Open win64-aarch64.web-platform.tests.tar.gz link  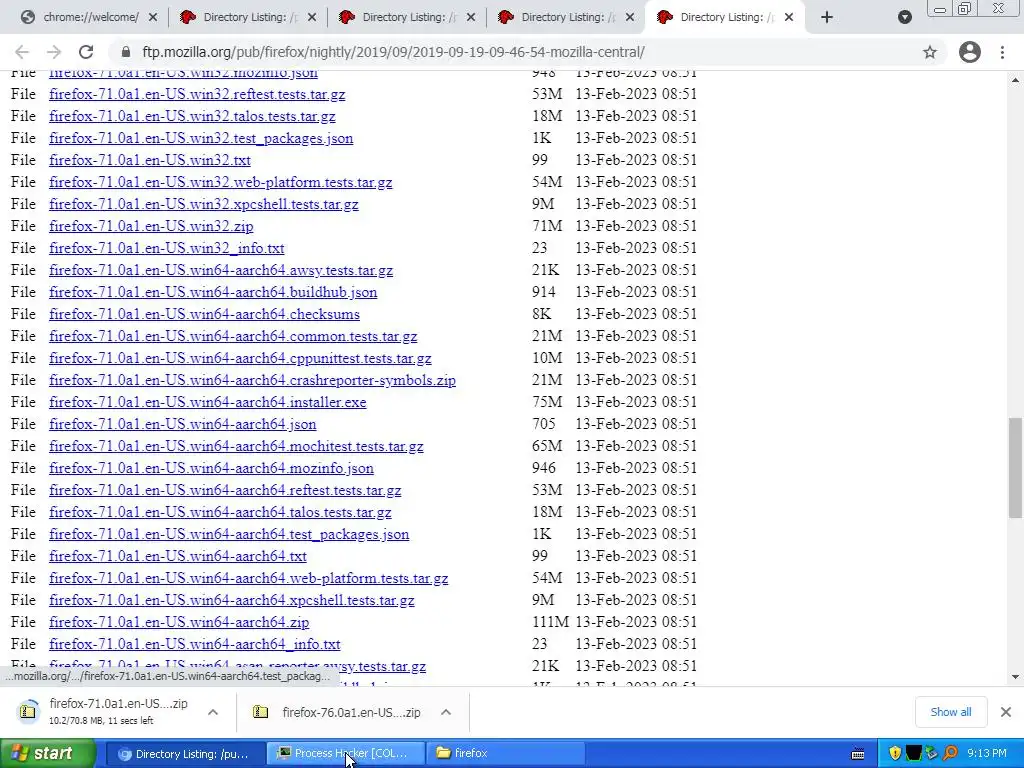coord(249,579)
